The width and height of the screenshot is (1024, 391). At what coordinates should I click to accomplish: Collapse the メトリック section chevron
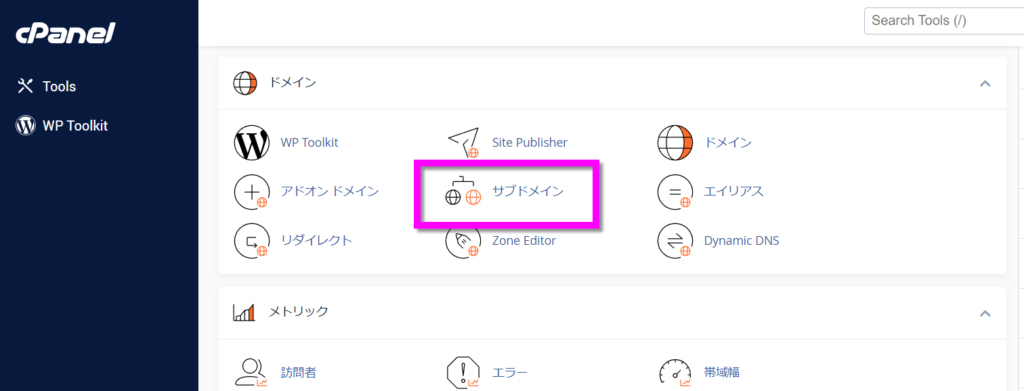coord(985,313)
